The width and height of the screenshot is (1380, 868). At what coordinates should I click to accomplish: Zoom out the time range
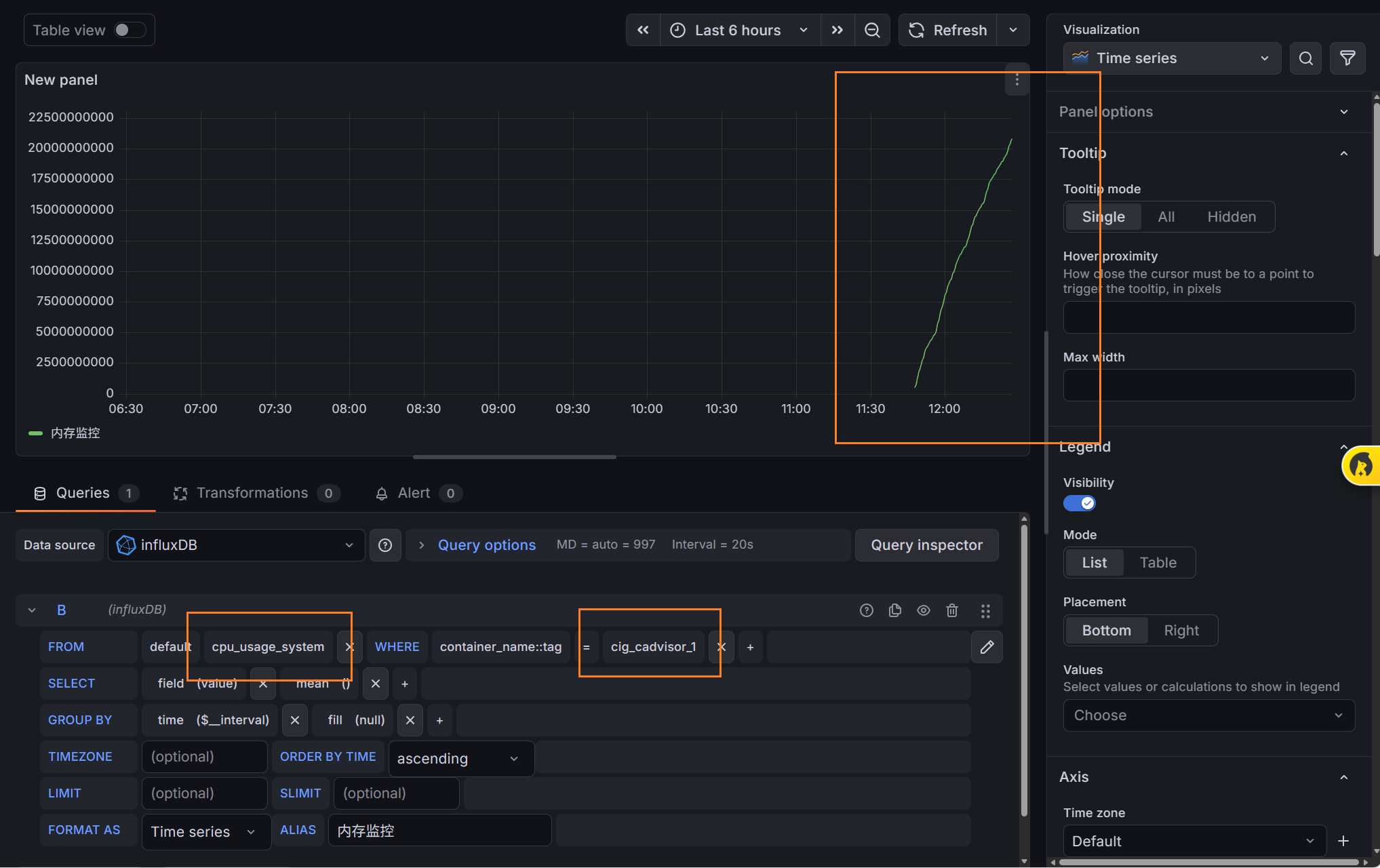[x=872, y=31]
